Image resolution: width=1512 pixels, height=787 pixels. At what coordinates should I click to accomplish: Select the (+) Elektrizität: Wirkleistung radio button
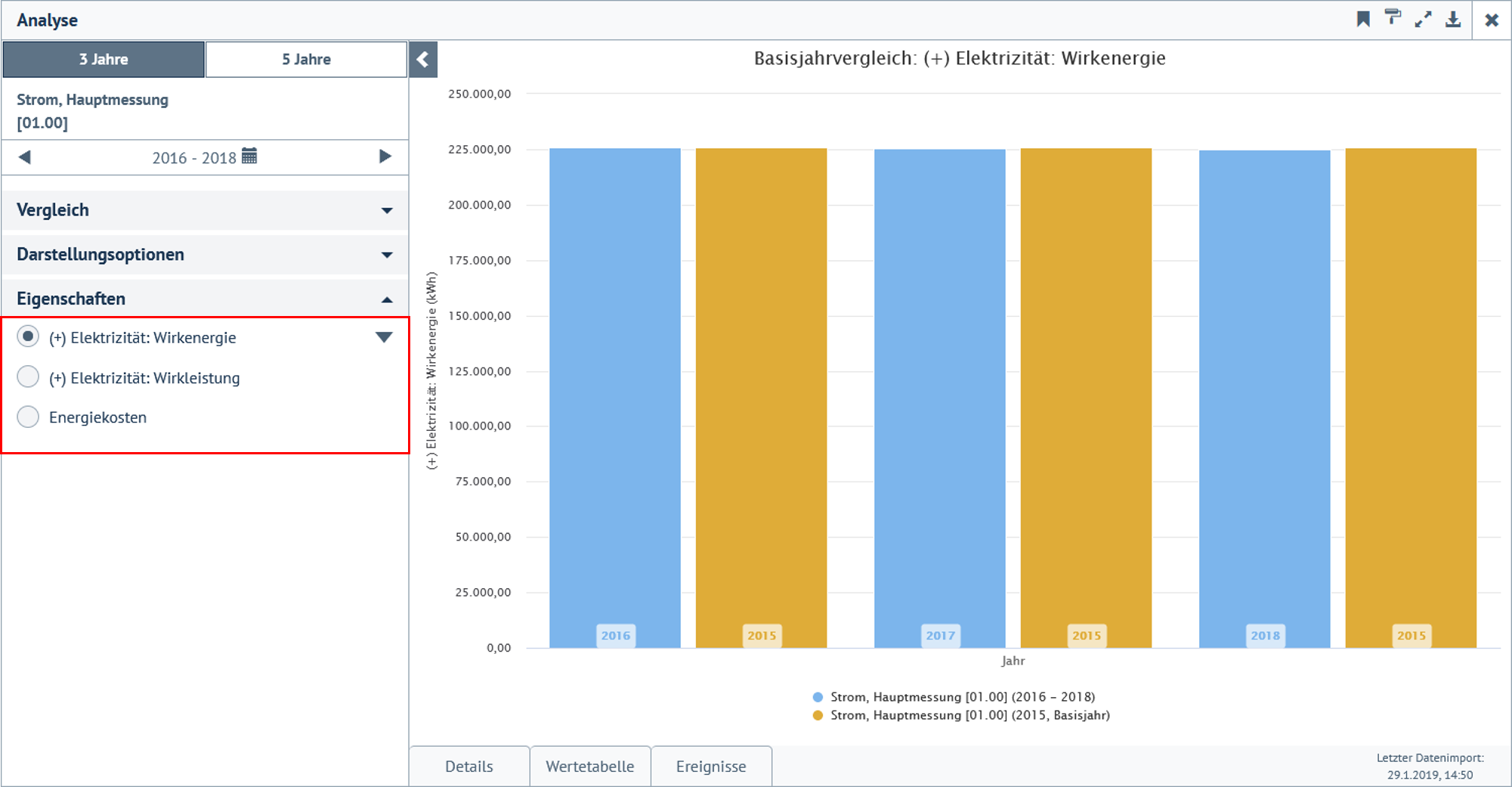(x=28, y=376)
